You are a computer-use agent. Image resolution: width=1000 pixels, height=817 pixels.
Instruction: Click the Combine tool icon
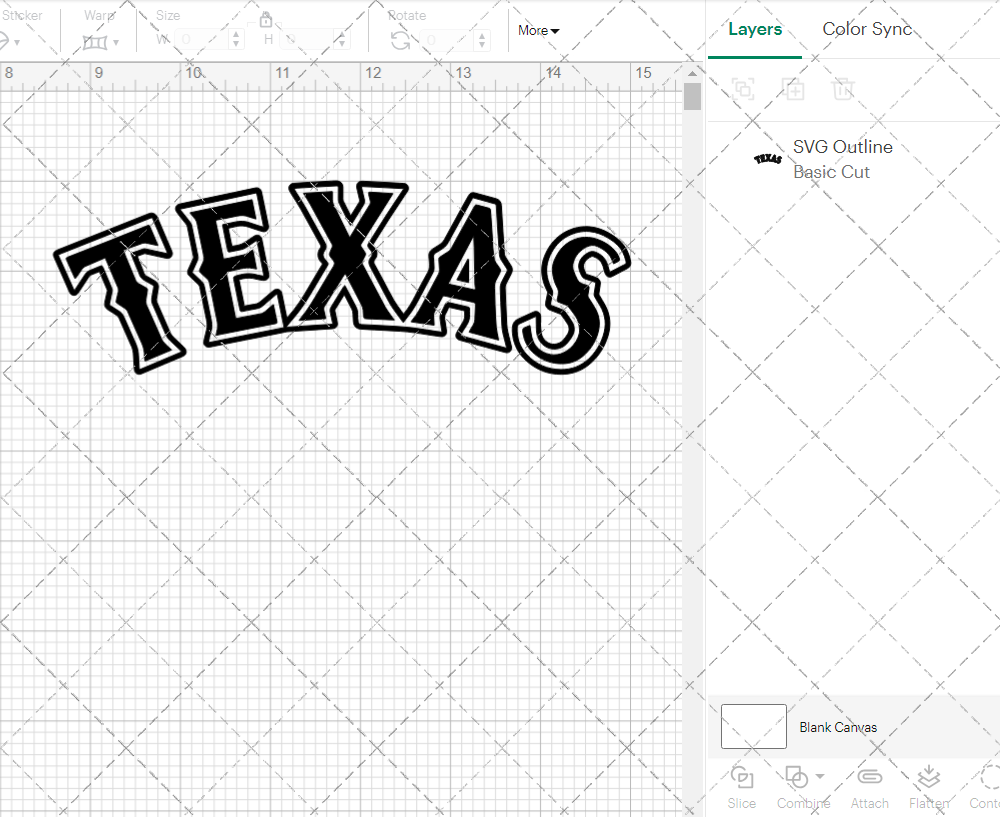click(x=797, y=778)
